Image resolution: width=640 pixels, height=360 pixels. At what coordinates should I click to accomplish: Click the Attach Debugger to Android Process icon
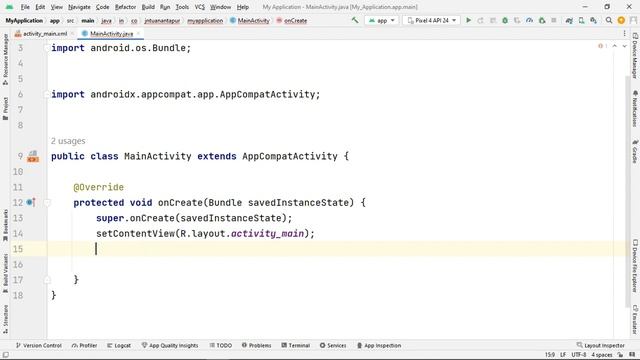(x=542, y=20)
